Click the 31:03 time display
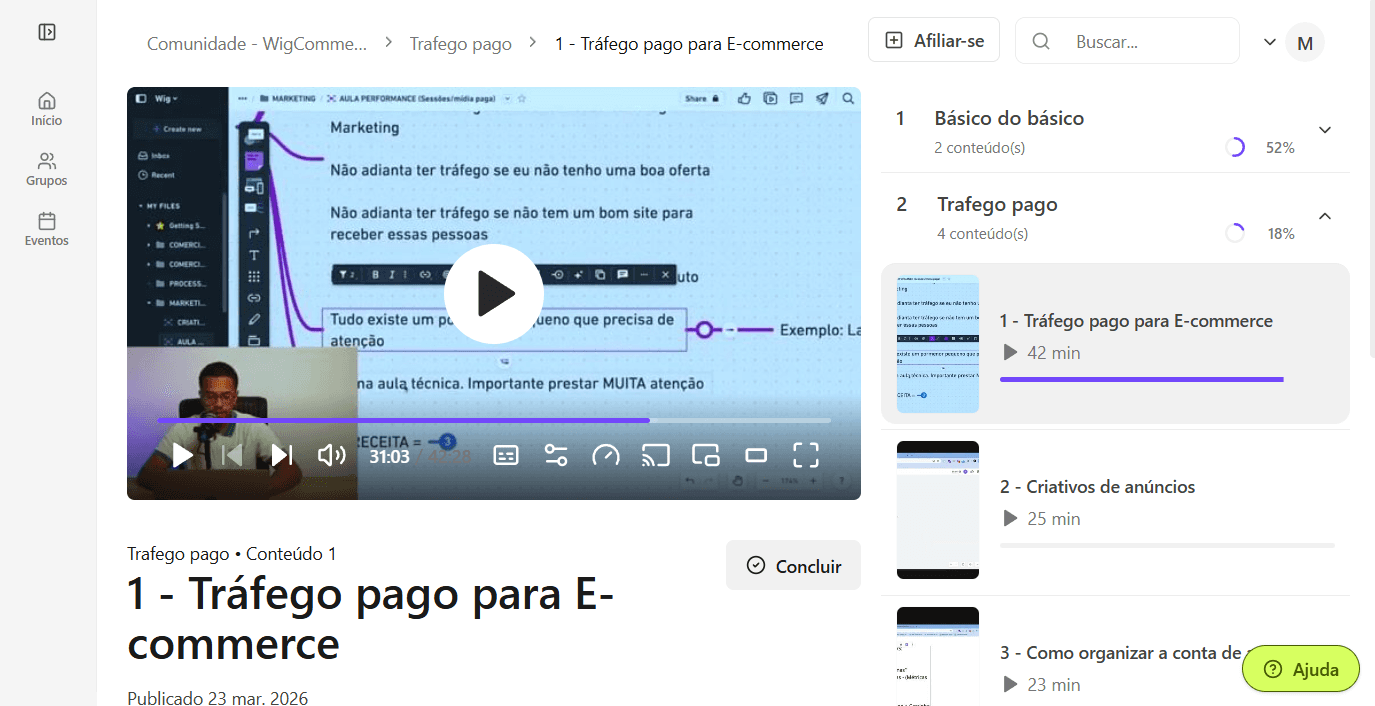 (389, 456)
